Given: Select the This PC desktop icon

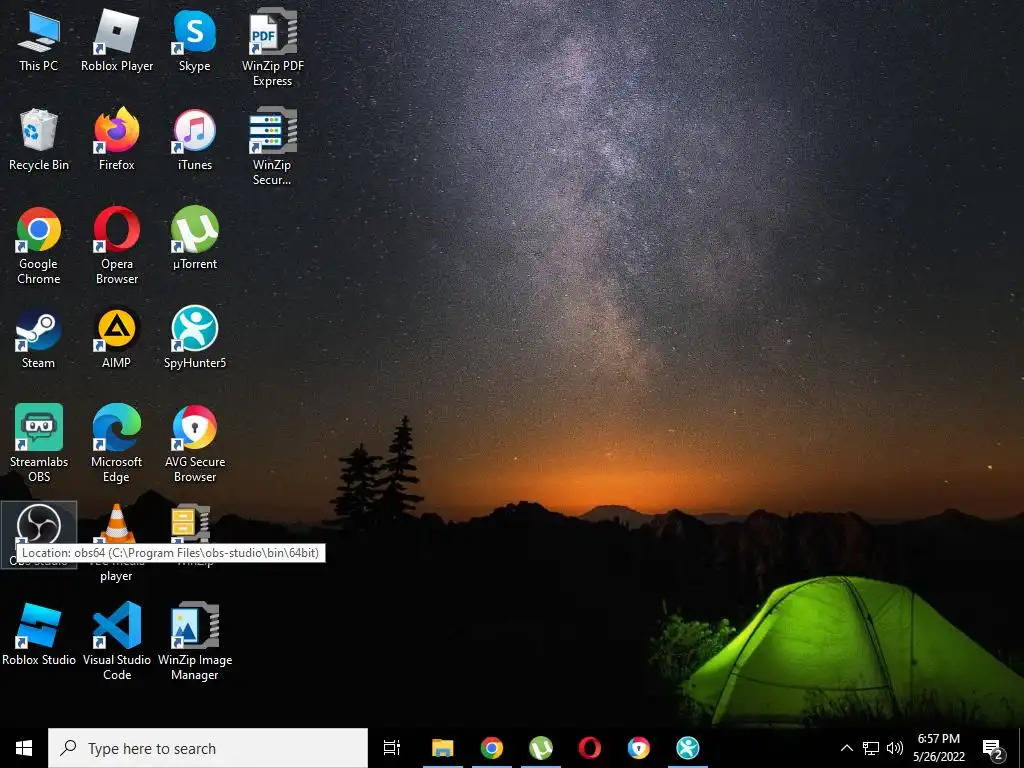Looking at the screenshot, I should [x=39, y=40].
